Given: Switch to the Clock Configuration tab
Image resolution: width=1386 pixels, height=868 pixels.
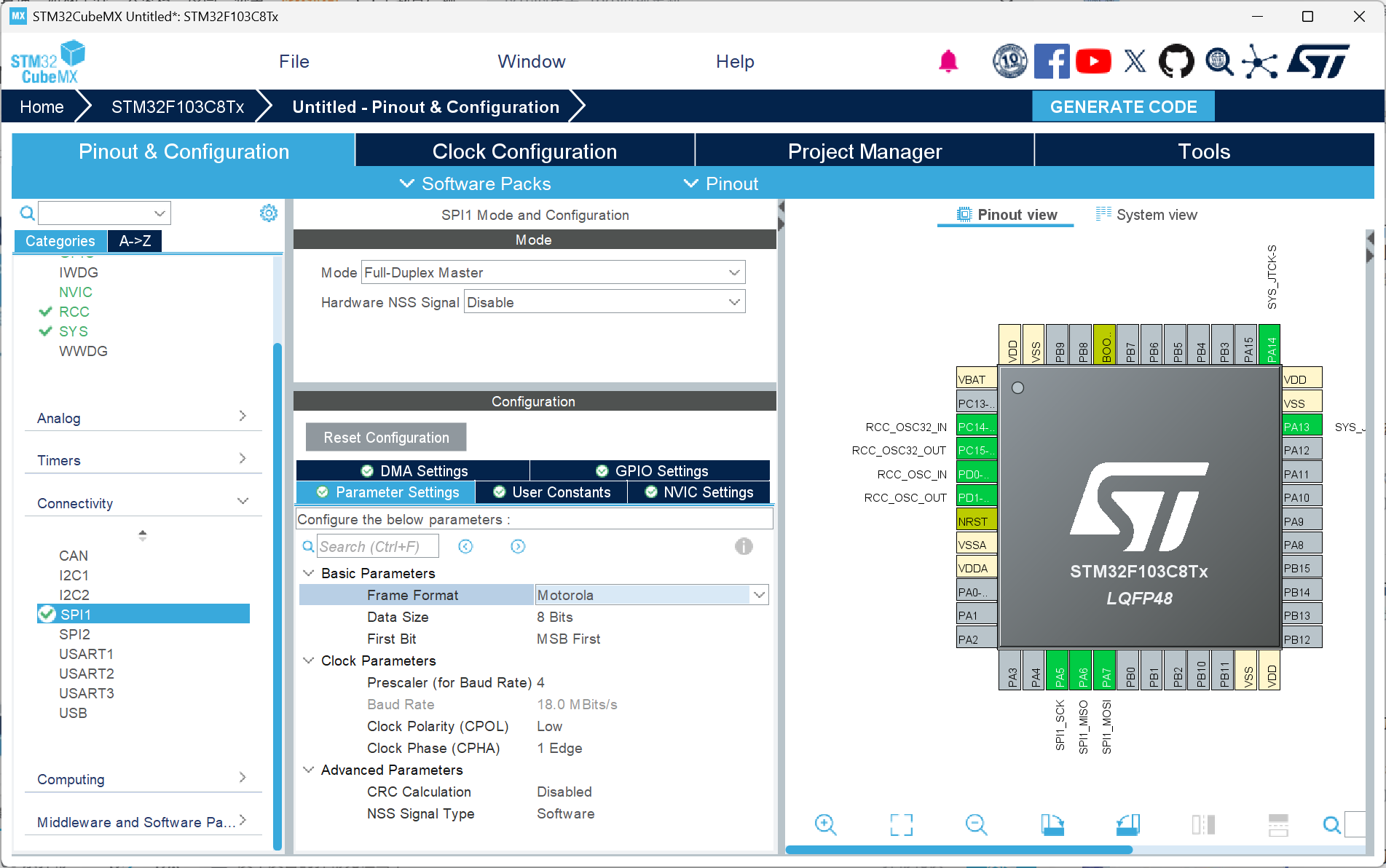Looking at the screenshot, I should 524,151.
